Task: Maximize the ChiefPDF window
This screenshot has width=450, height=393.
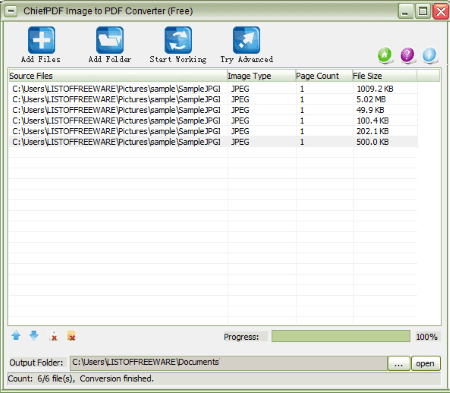Action: point(423,12)
